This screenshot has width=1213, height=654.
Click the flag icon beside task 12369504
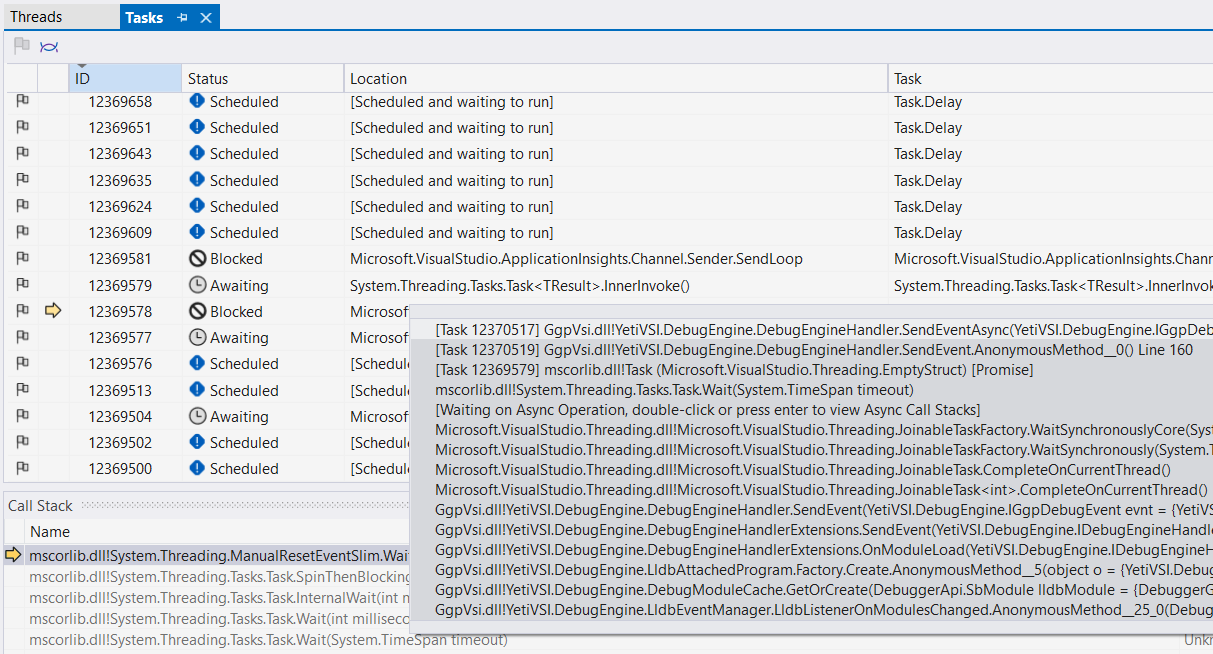click(x=22, y=416)
